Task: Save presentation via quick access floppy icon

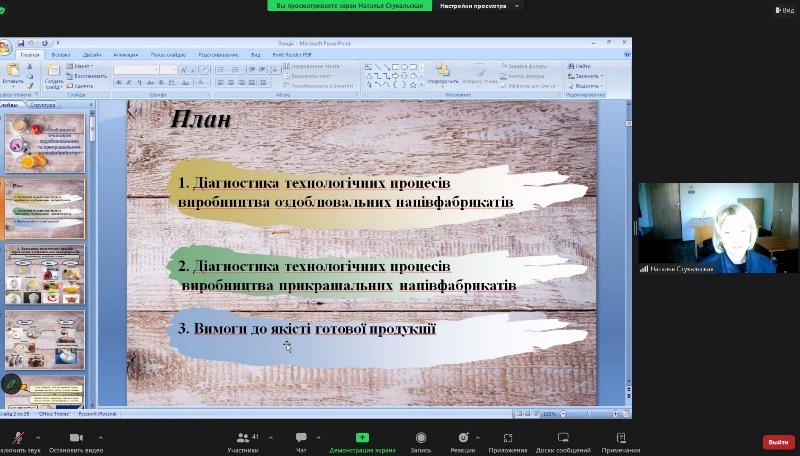Action: click(x=21, y=43)
